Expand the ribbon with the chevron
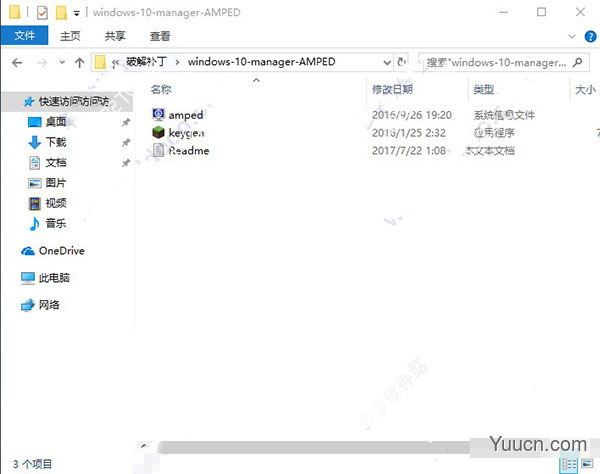Viewport: 600px width, 474px height. pos(572,36)
